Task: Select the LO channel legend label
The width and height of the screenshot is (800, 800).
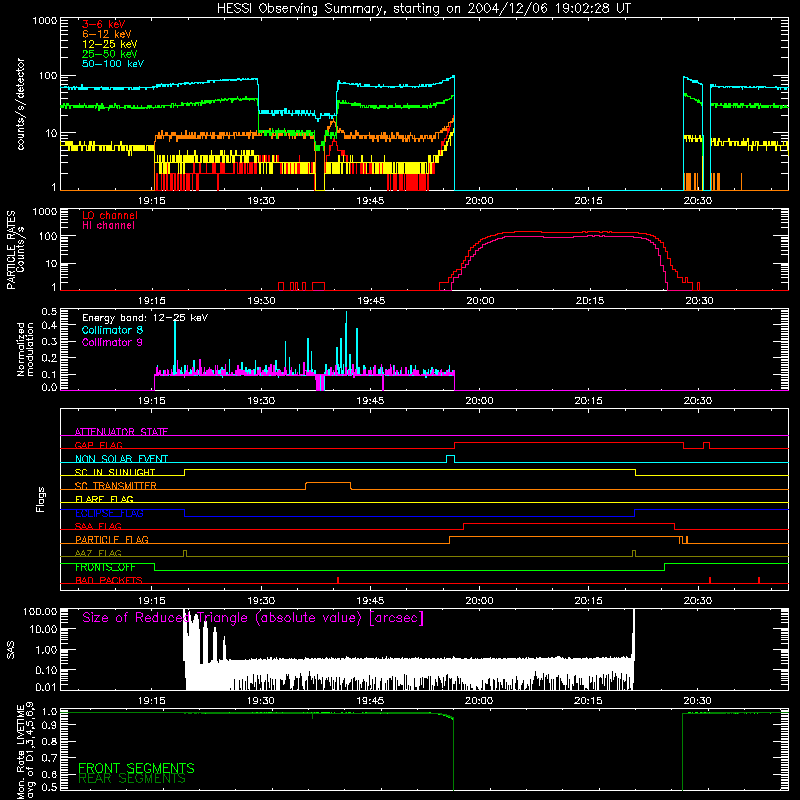Action: pos(110,215)
